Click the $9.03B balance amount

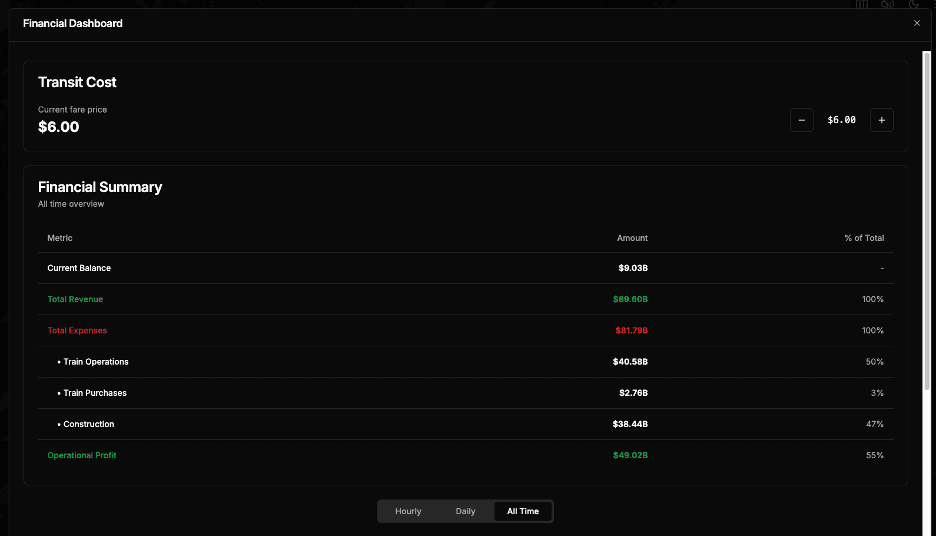633,268
